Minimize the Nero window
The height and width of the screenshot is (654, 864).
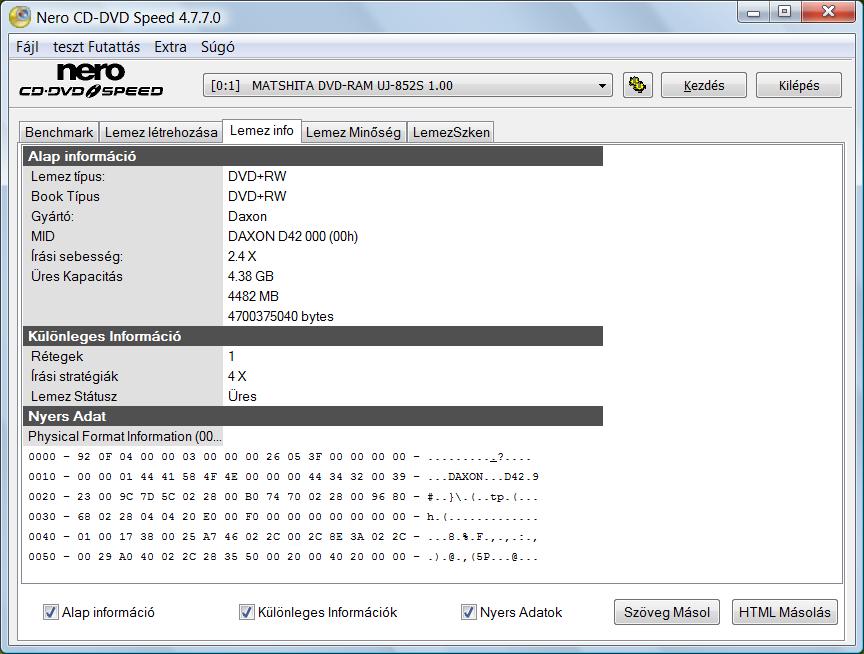(754, 12)
